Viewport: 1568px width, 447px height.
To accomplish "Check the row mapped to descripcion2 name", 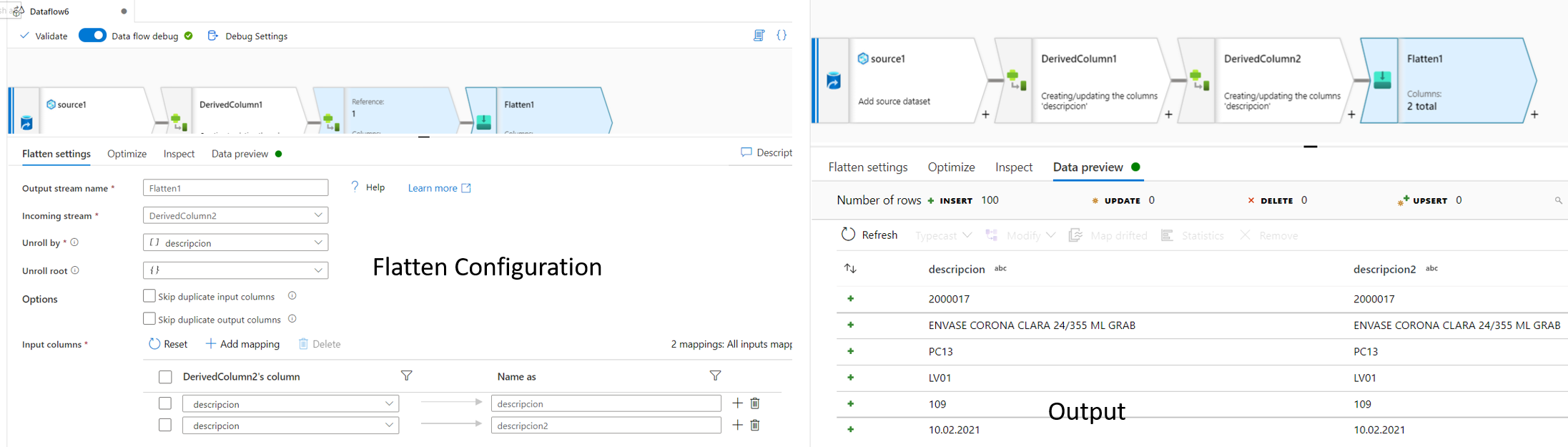I will 165,425.
